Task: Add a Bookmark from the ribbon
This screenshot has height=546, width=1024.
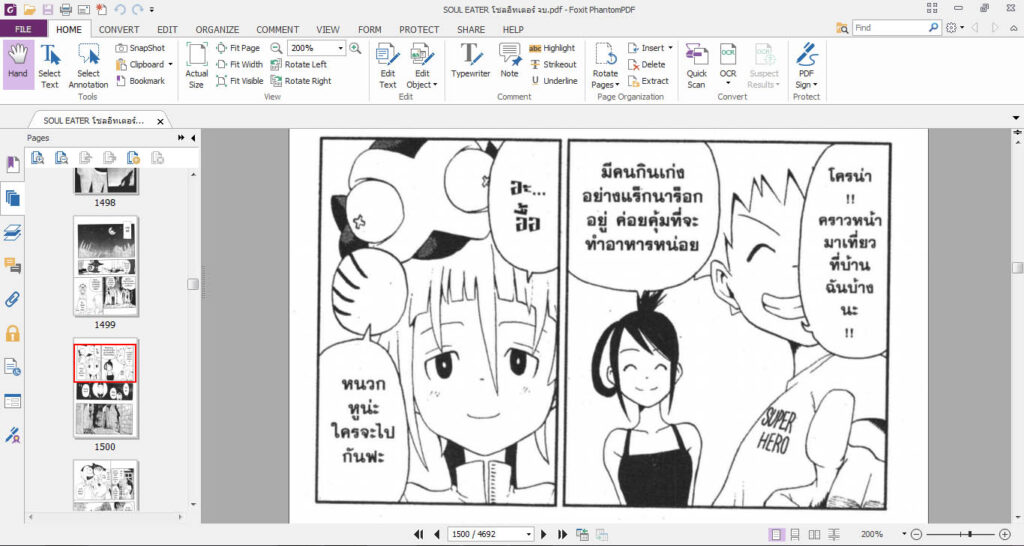Action: 140,81
